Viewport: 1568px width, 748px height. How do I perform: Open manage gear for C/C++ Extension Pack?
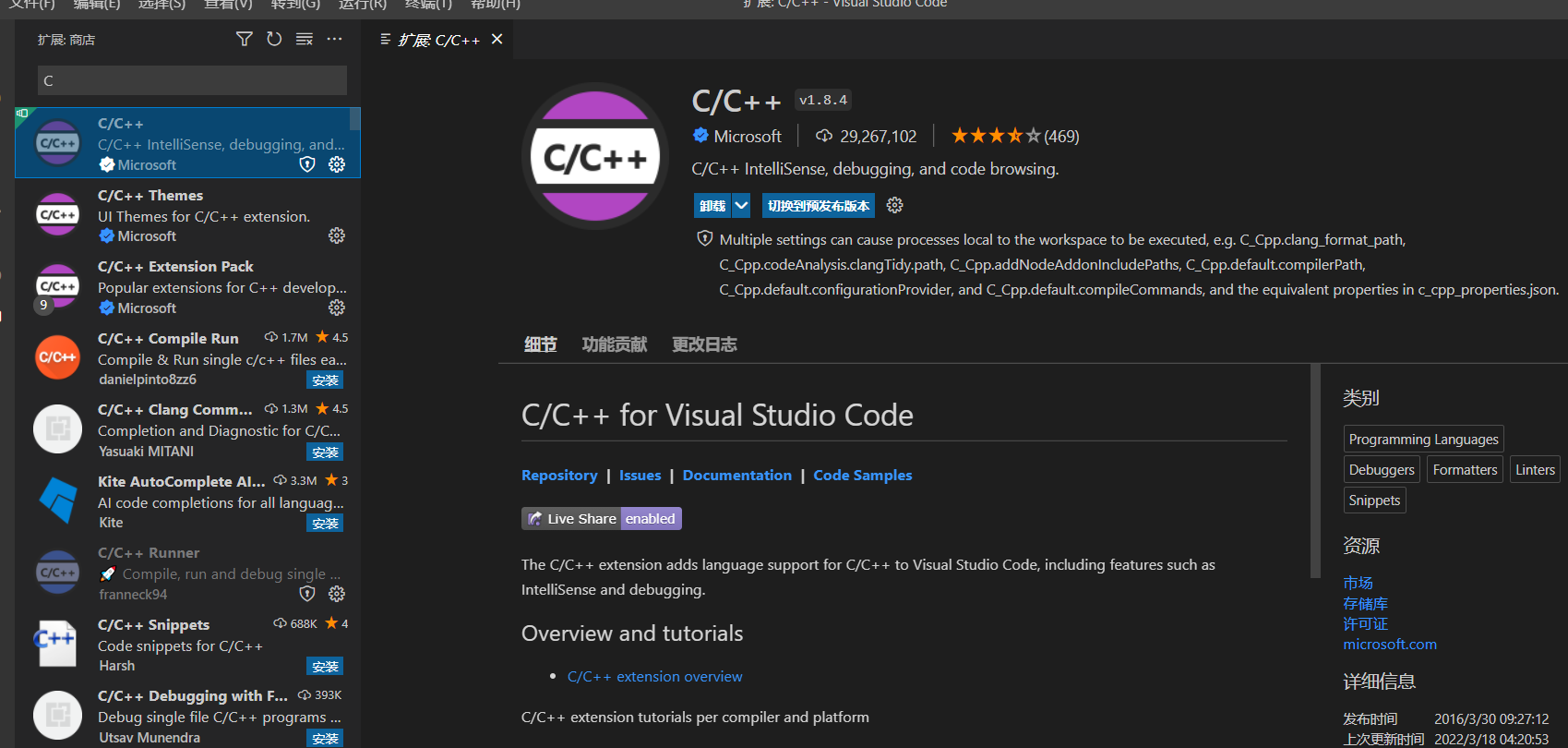click(x=337, y=308)
